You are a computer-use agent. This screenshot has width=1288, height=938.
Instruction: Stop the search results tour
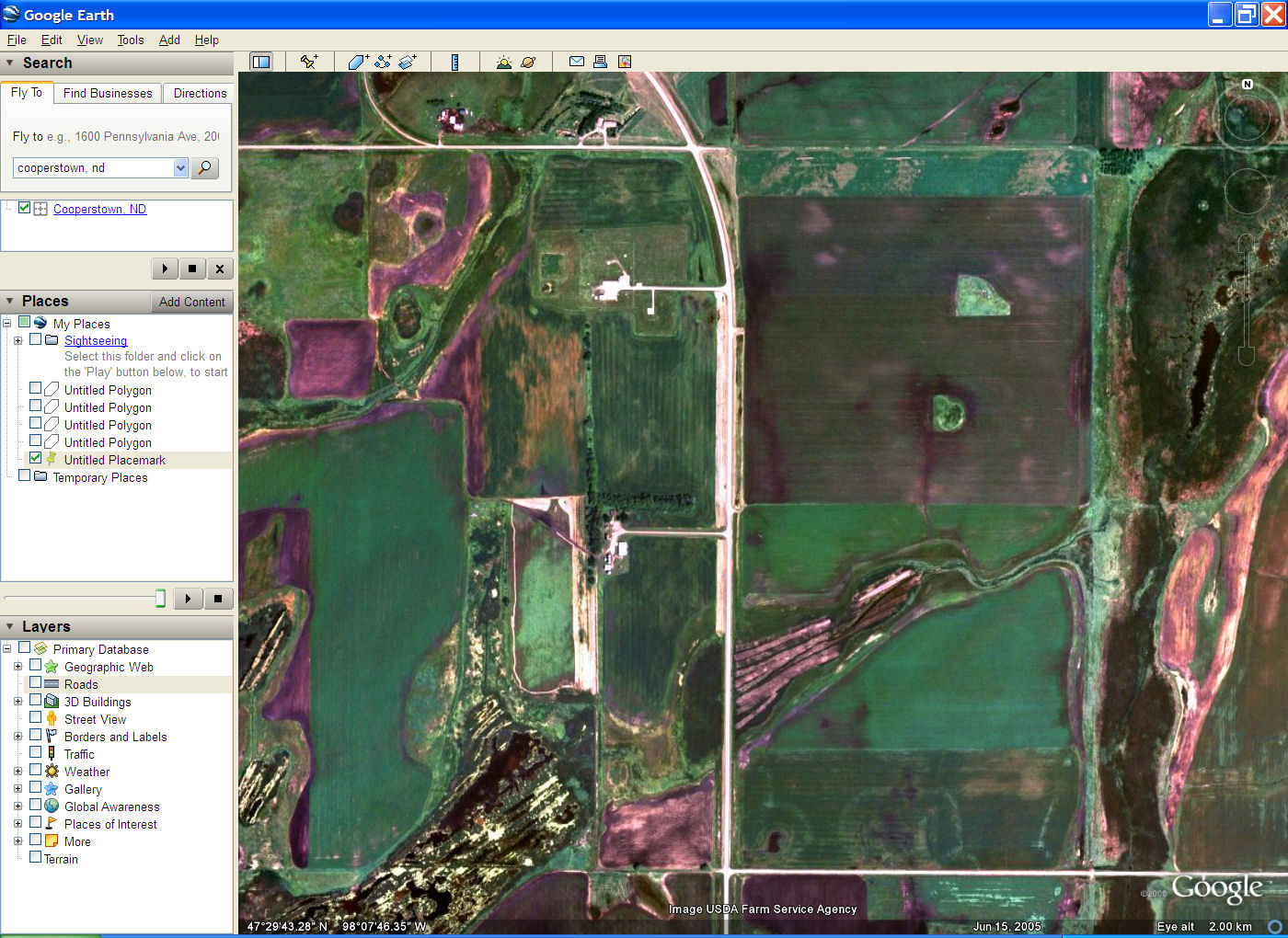pos(191,269)
